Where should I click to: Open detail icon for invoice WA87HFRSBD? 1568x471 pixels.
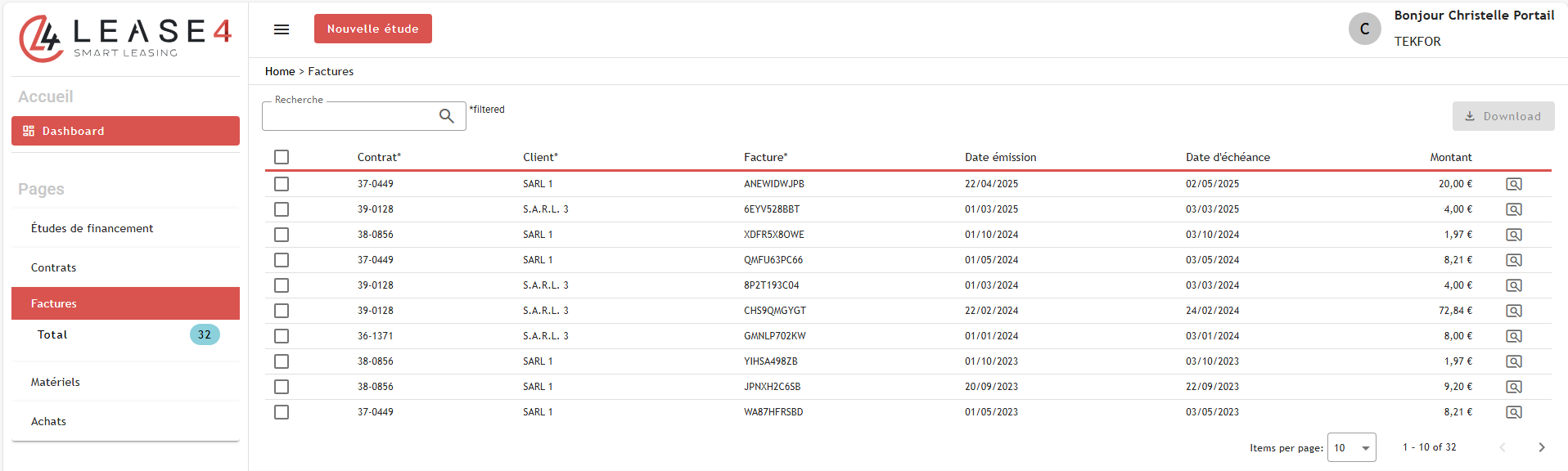click(1513, 412)
